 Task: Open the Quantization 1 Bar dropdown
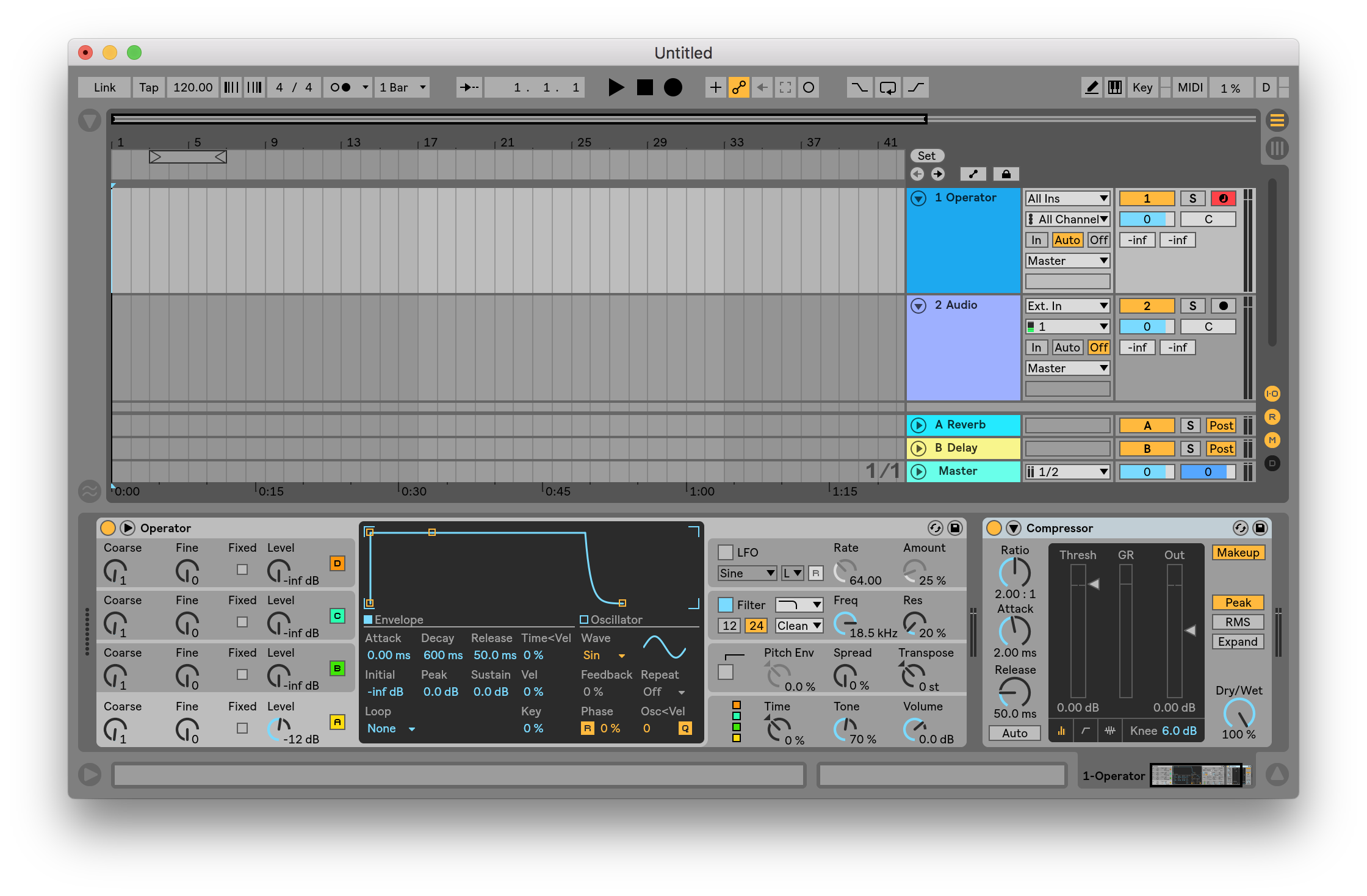click(x=403, y=87)
